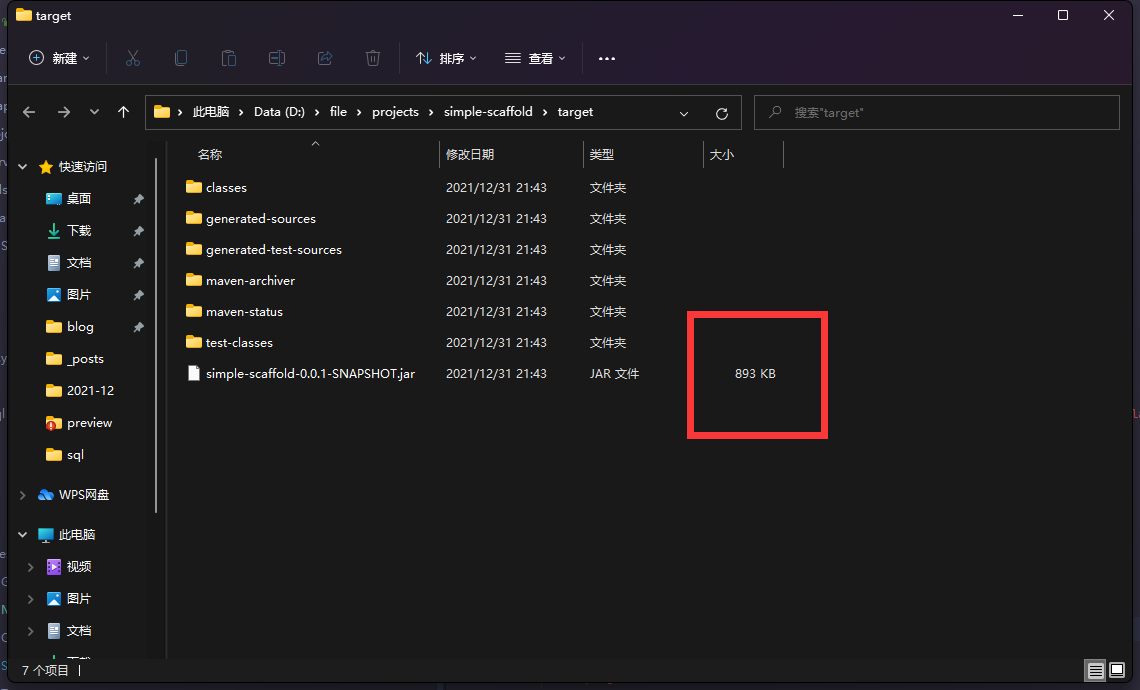1140x690 pixels.
Task: Open the 排序 sort dropdown
Action: pyautogui.click(x=446, y=58)
